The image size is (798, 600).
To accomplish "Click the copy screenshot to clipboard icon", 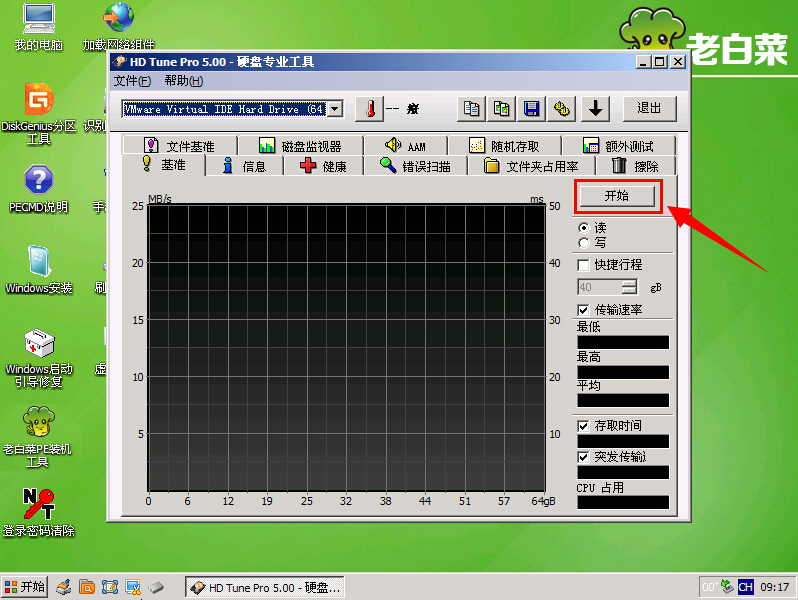I will (x=501, y=108).
